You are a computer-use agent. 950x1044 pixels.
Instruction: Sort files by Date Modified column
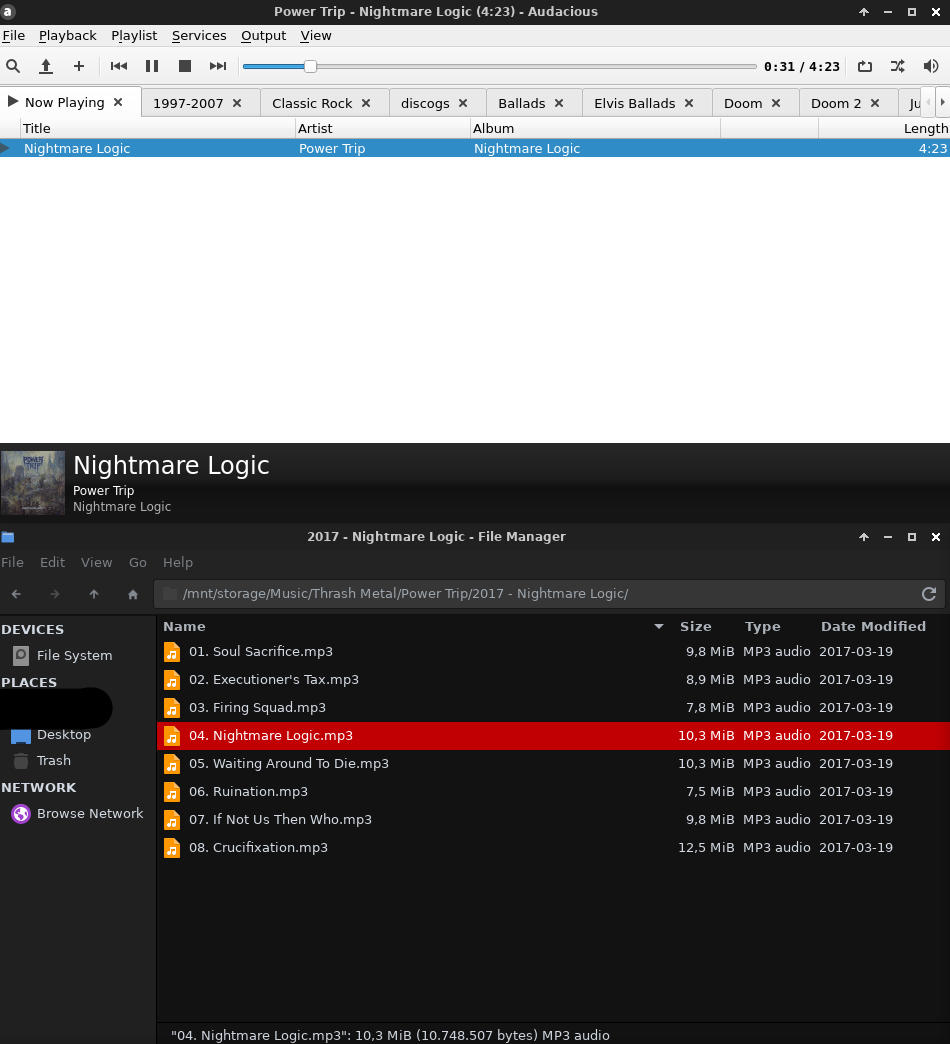pos(873,627)
